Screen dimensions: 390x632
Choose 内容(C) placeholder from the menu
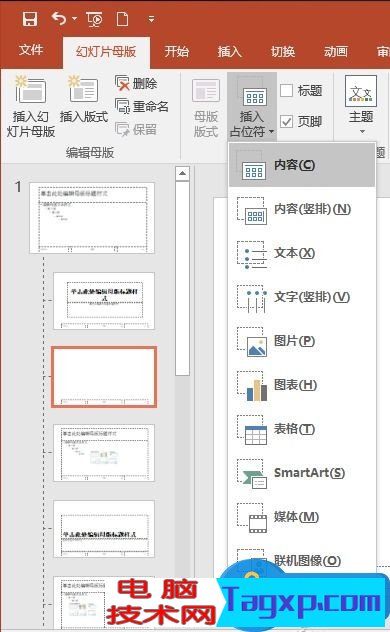point(302,165)
